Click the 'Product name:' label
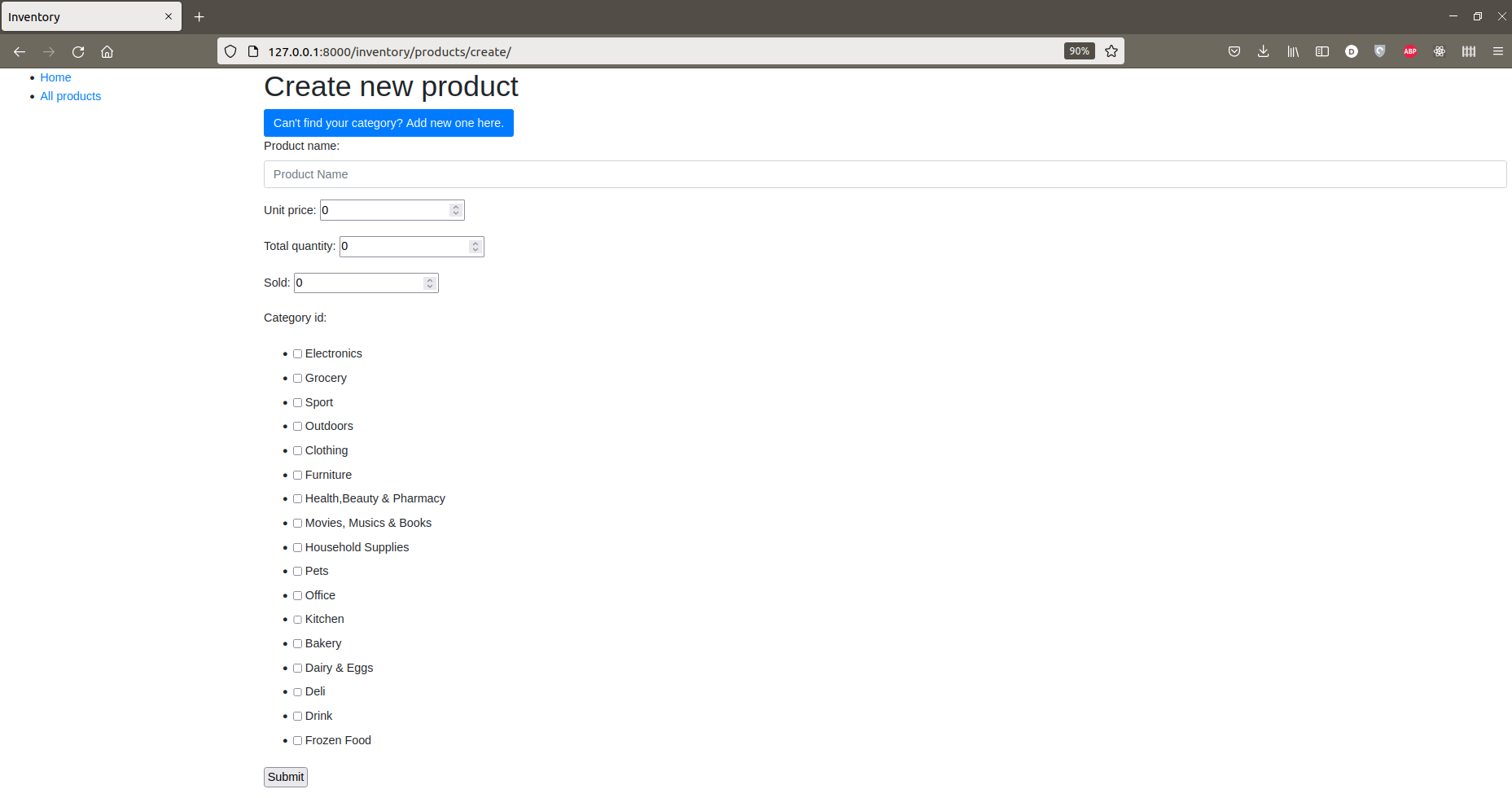Viewport: 1512px width, 798px height. point(301,146)
